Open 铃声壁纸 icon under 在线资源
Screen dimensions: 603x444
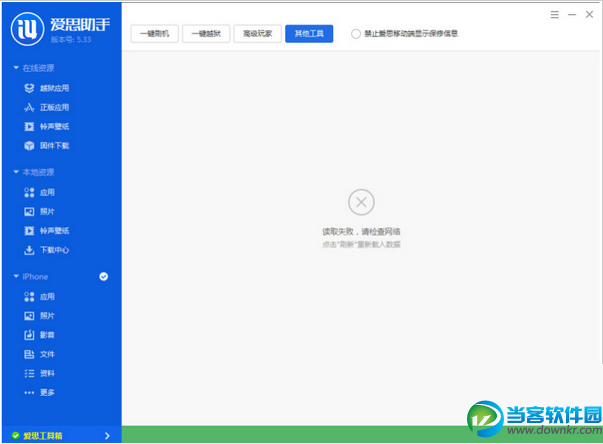[29, 126]
